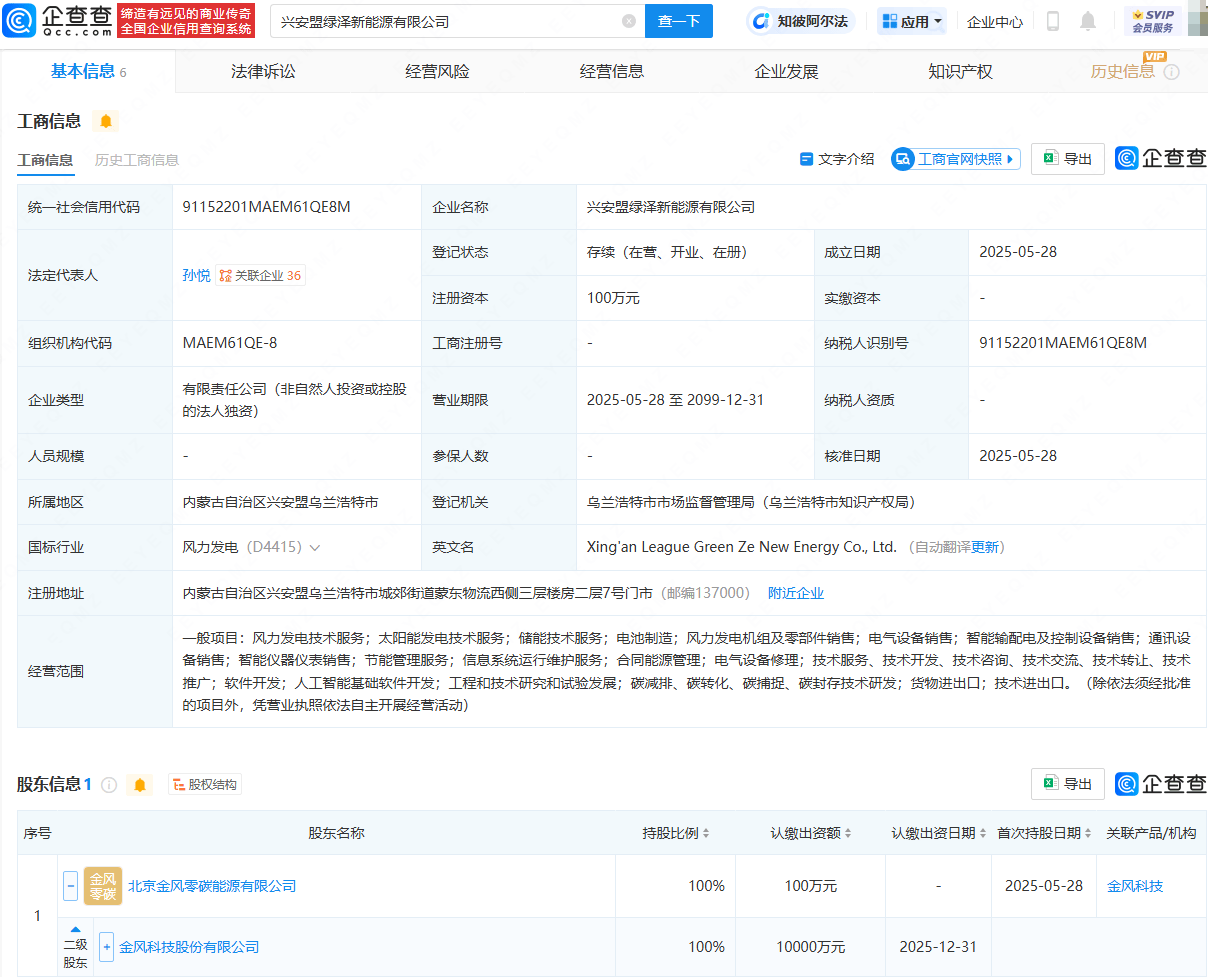This screenshot has width=1208, height=977.
Task: Click the 统一社会信用代码 value 91152201MAEM61QE8M
Action: tap(267, 207)
